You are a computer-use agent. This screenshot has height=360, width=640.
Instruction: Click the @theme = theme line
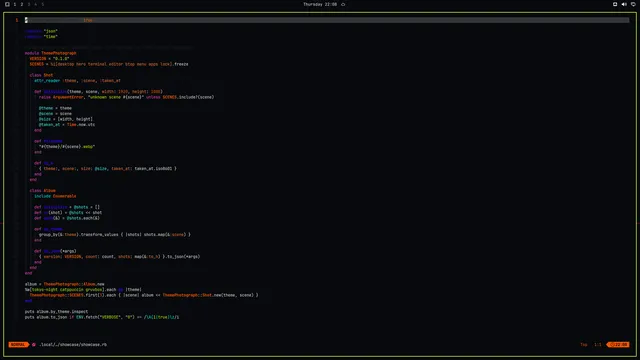(55, 108)
